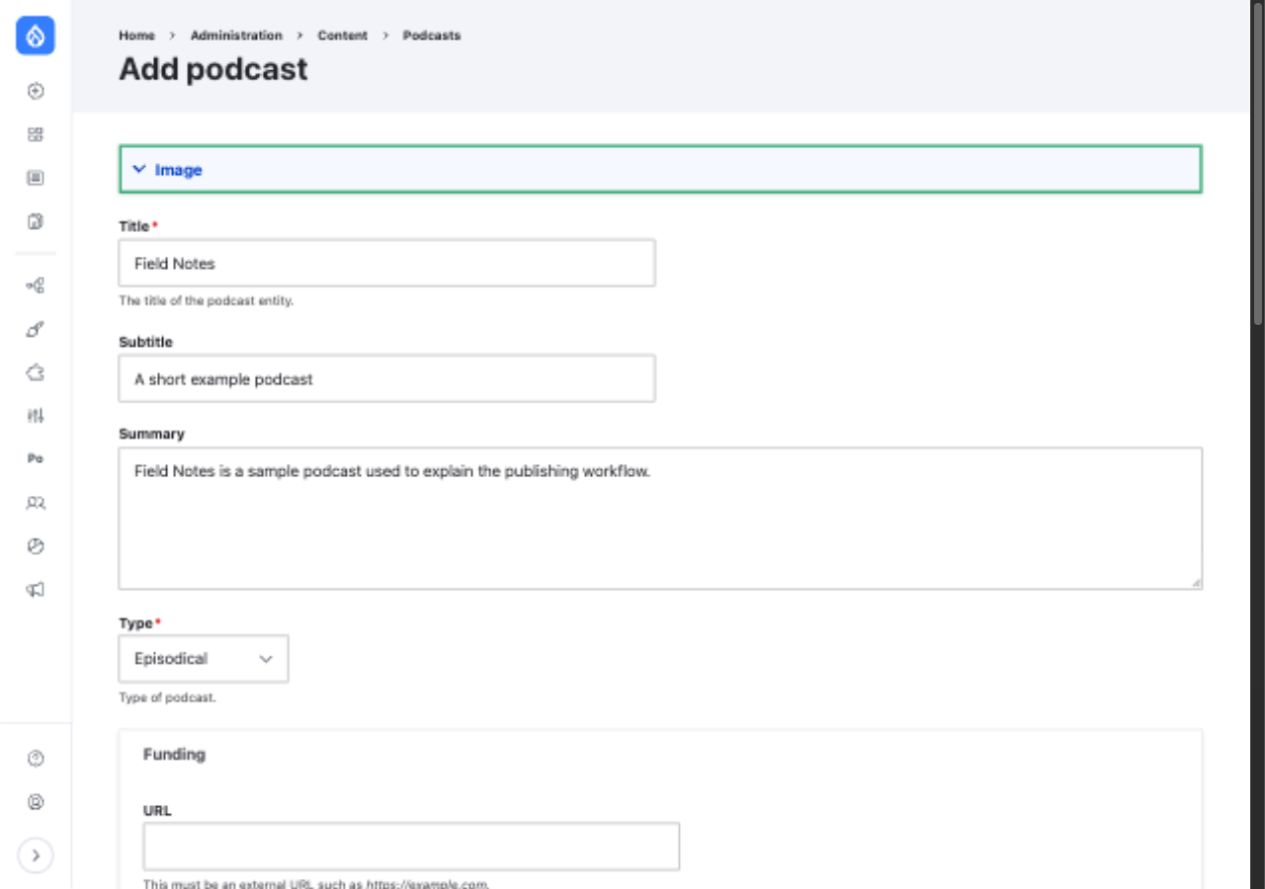Collapse the Image section

pyautogui.click(x=661, y=170)
